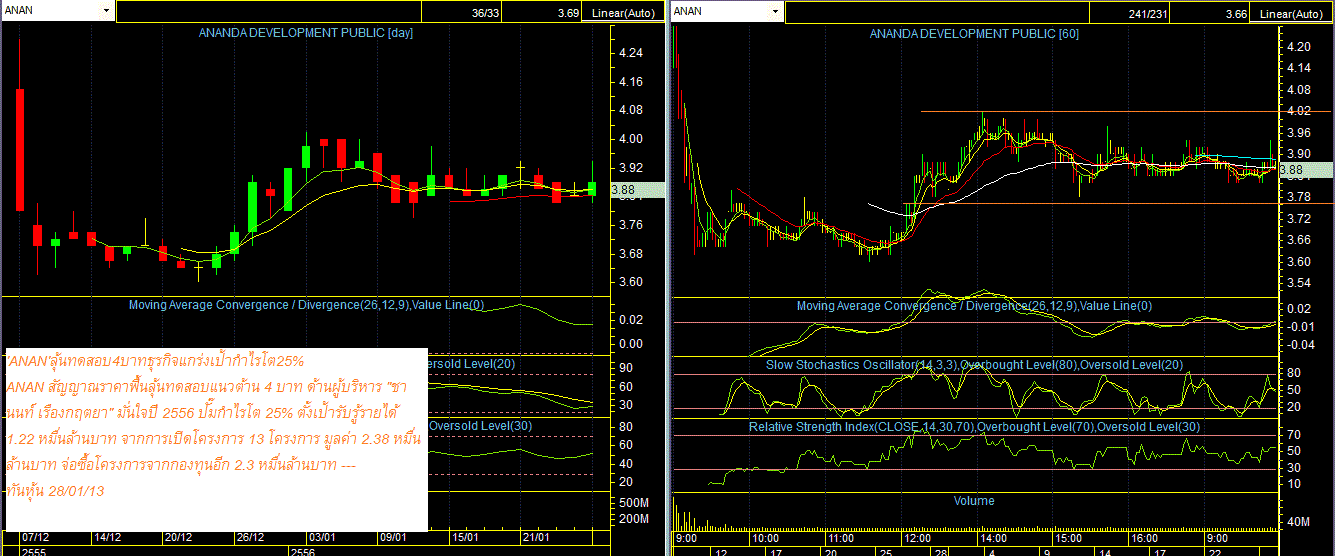Screen dimensions: 1335x556
Task: Click the 14:00 time label on 60-minute axis
Action: pos(993,538)
